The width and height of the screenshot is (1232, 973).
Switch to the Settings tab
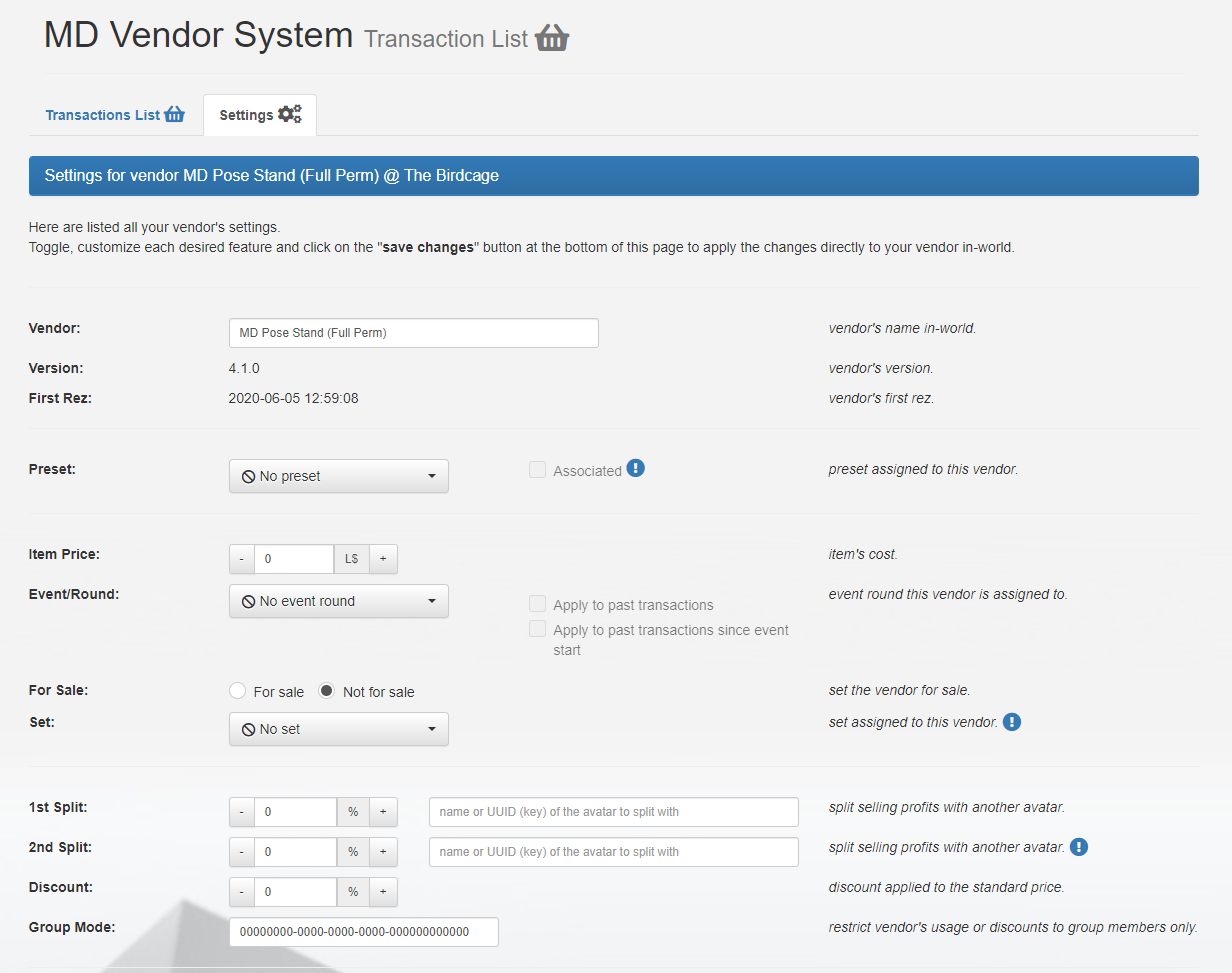[x=260, y=115]
